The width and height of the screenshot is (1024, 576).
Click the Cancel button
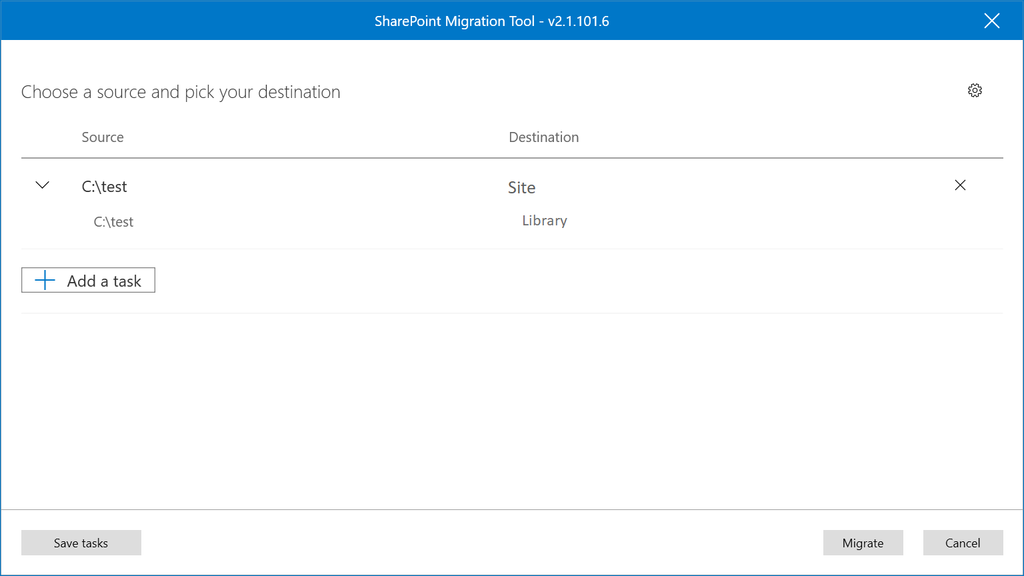tap(962, 542)
